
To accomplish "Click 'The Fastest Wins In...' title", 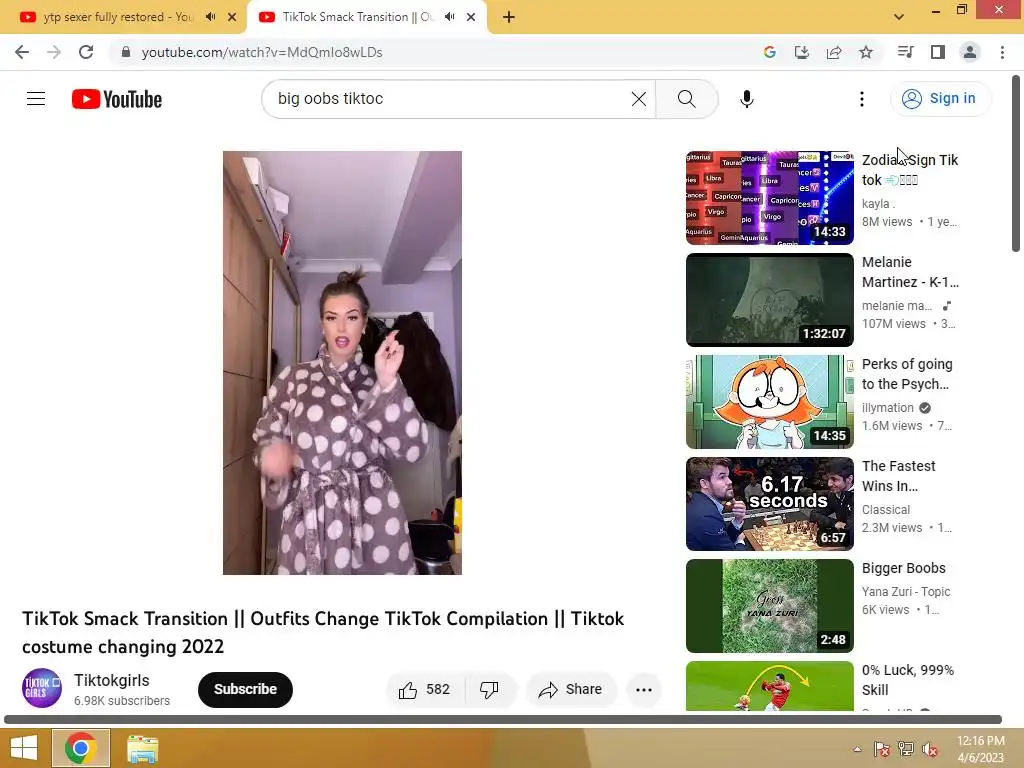I will point(899,475).
